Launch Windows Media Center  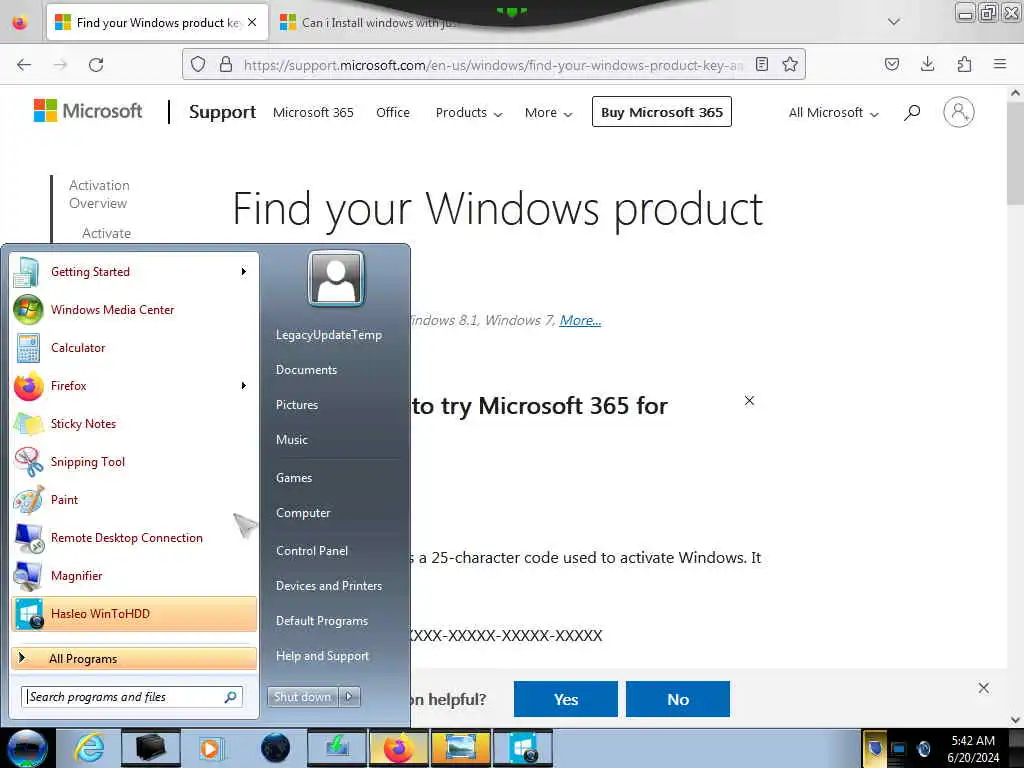click(x=134, y=310)
